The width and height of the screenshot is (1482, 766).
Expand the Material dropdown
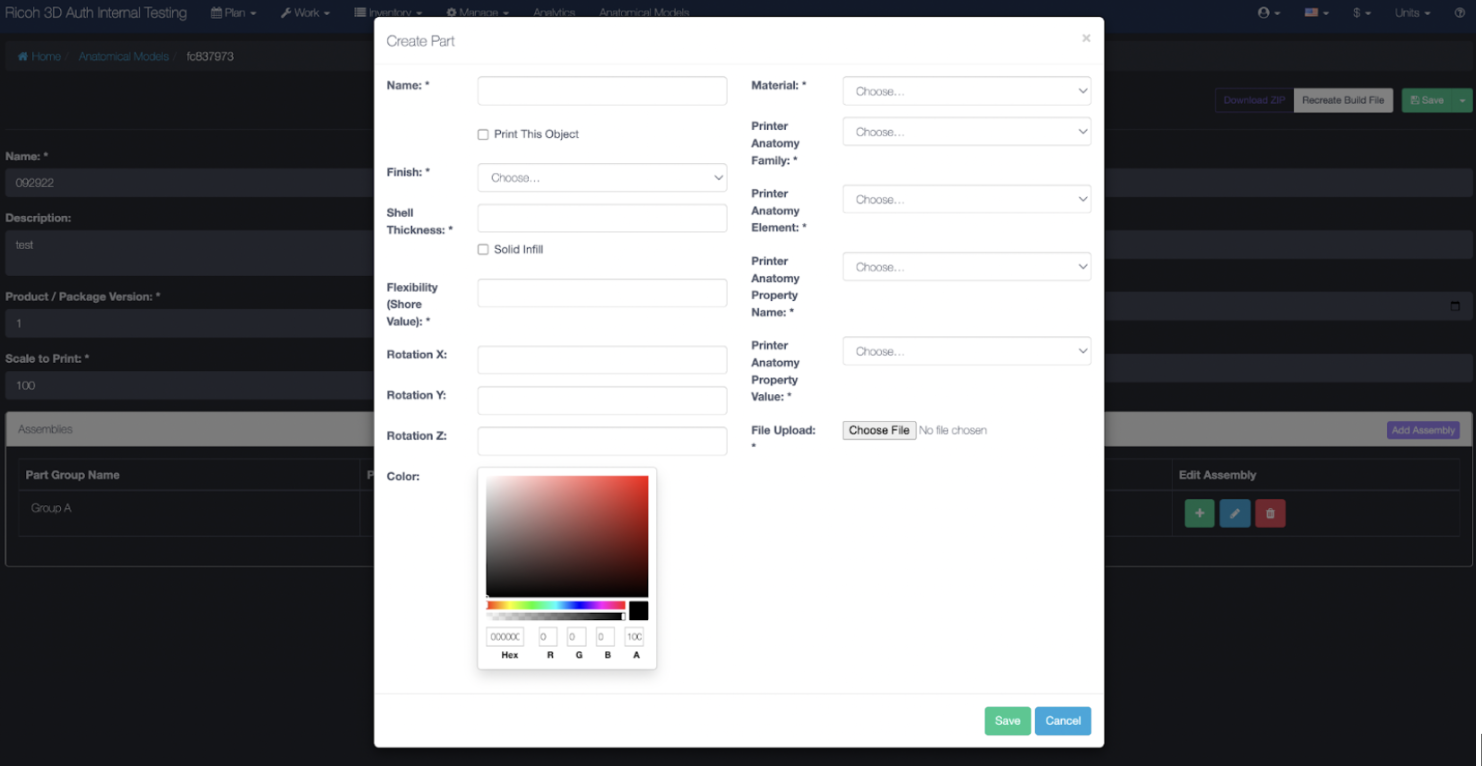tap(966, 91)
